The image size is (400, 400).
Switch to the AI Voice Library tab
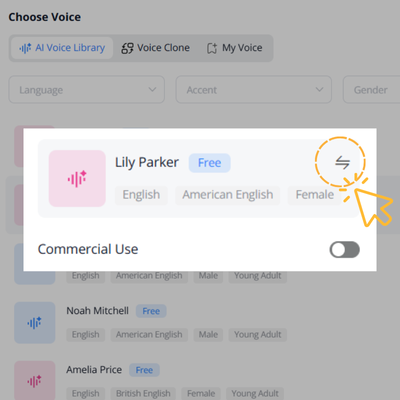point(62,48)
